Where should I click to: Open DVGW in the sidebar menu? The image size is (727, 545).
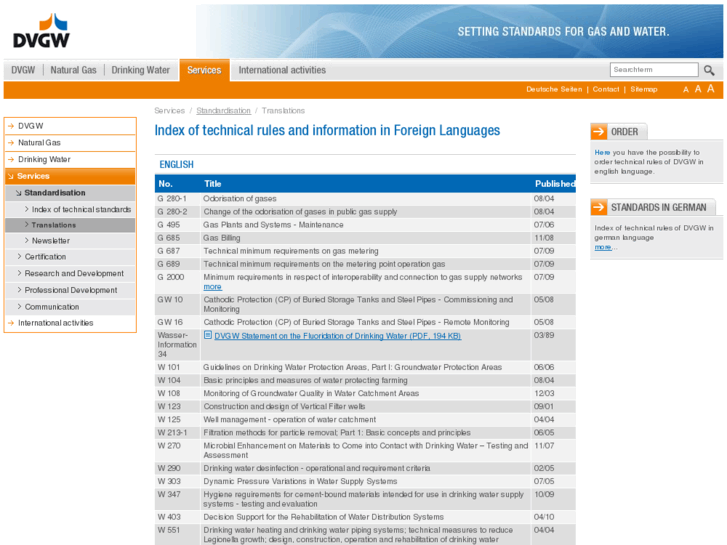(70, 126)
